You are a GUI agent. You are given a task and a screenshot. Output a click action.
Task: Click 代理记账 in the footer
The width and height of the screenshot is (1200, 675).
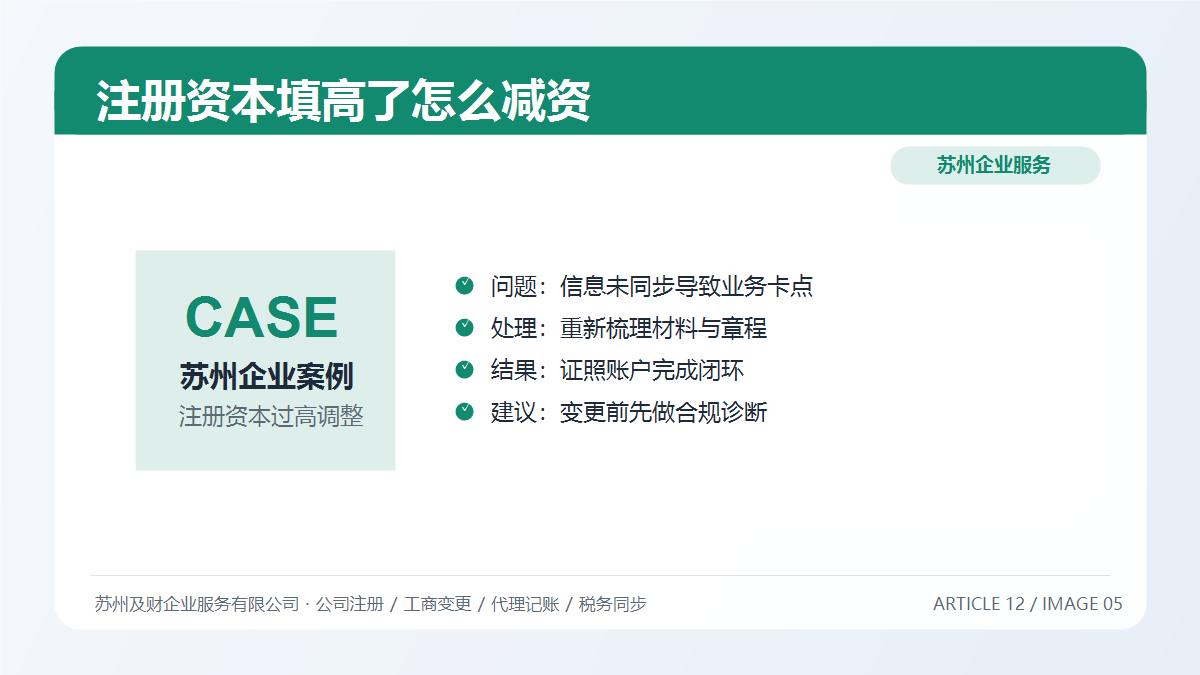[525, 604]
